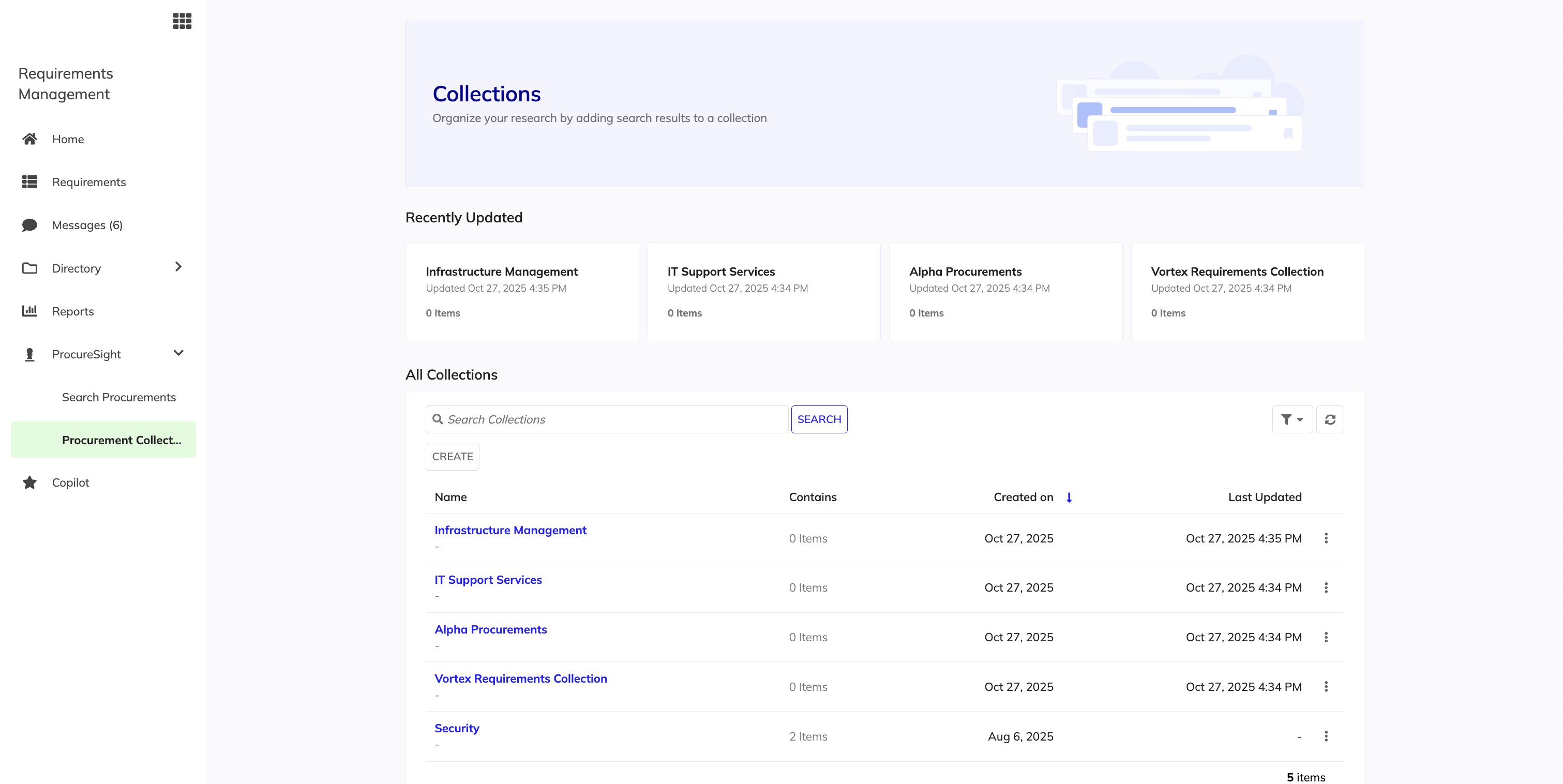Click the Requirements list icon
This screenshot has width=1563, height=784.
tap(29, 182)
